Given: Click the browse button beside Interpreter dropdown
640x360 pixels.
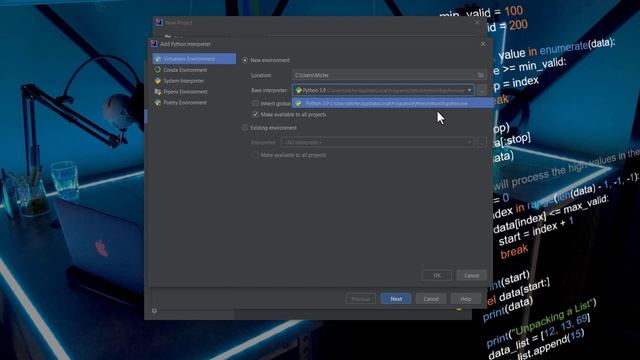Looking at the screenshot, I should (482, 142).
